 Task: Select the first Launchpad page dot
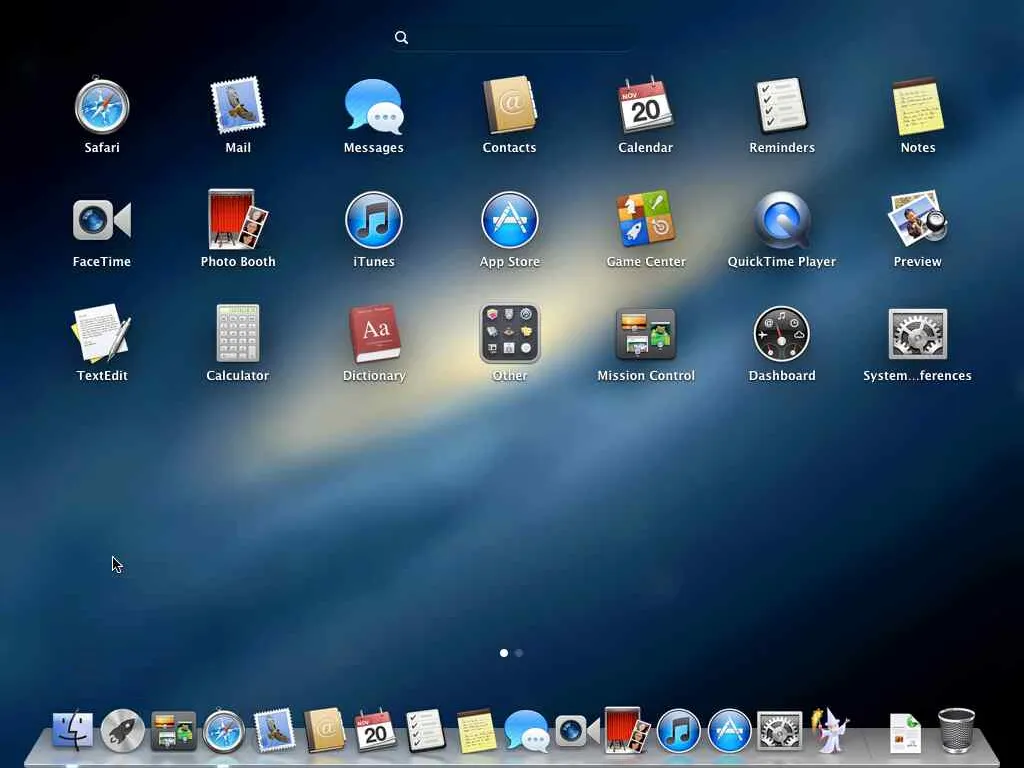coord(504,652)
